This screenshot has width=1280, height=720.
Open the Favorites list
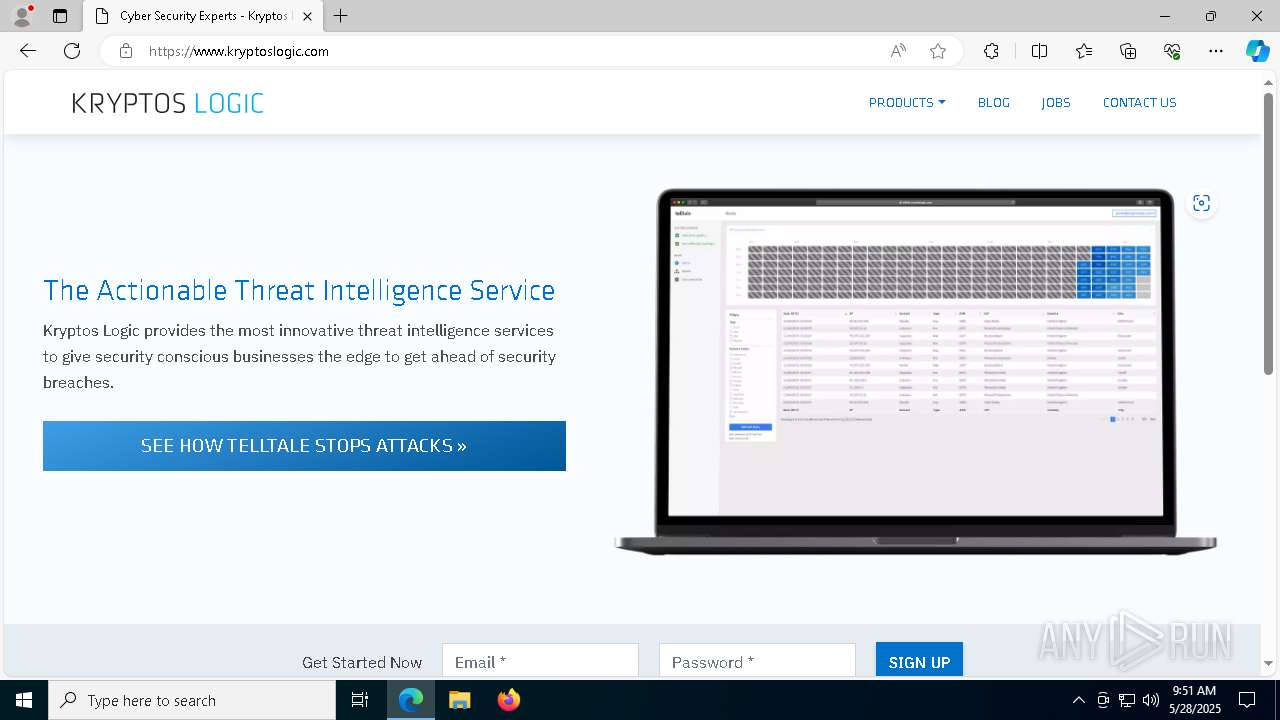coord(1084,51)
